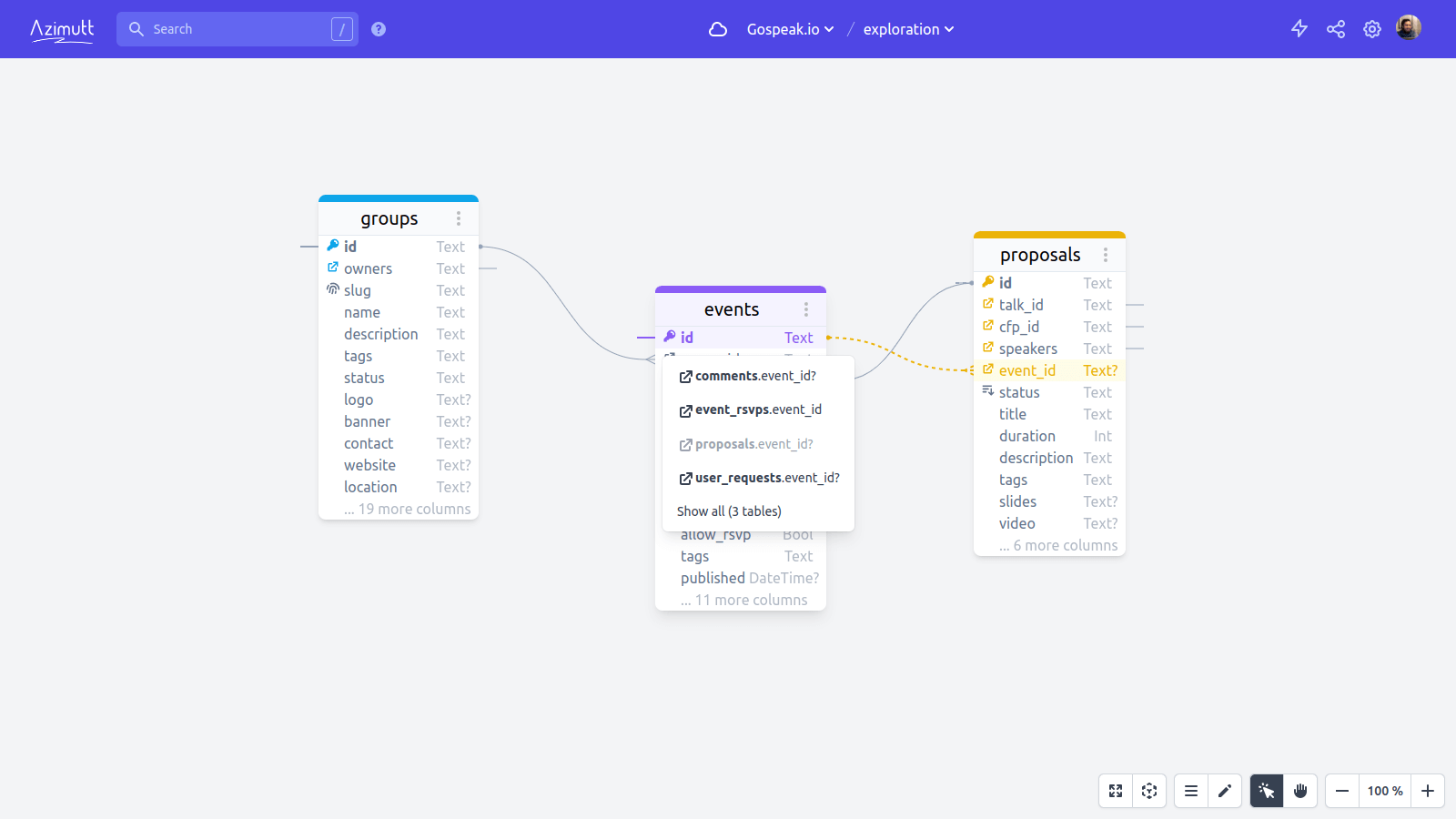
Task: Open the proposals table options menu
Action: tap(1106, 255)
